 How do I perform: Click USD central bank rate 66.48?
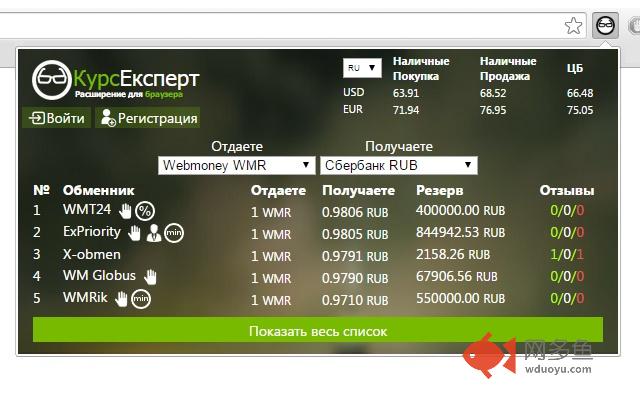point(580,93)
